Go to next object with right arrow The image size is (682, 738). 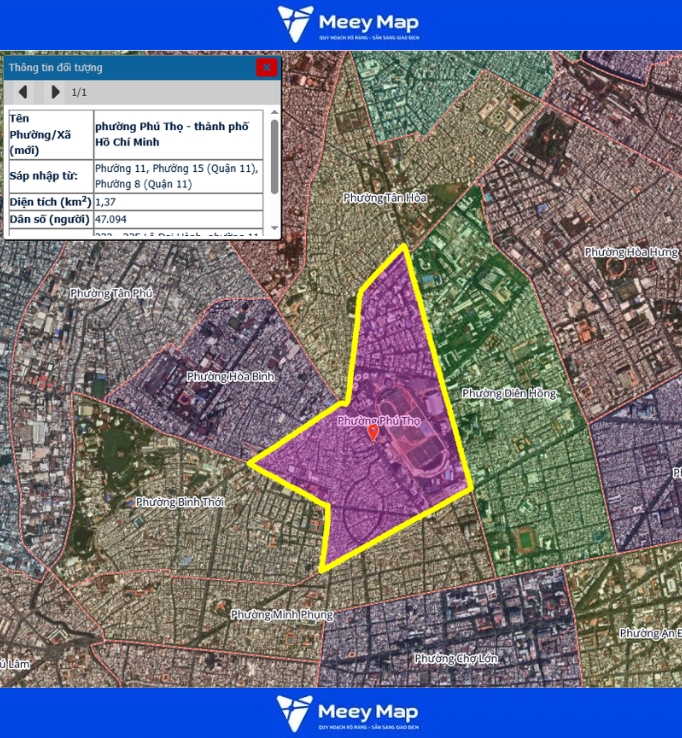(55, 93)
